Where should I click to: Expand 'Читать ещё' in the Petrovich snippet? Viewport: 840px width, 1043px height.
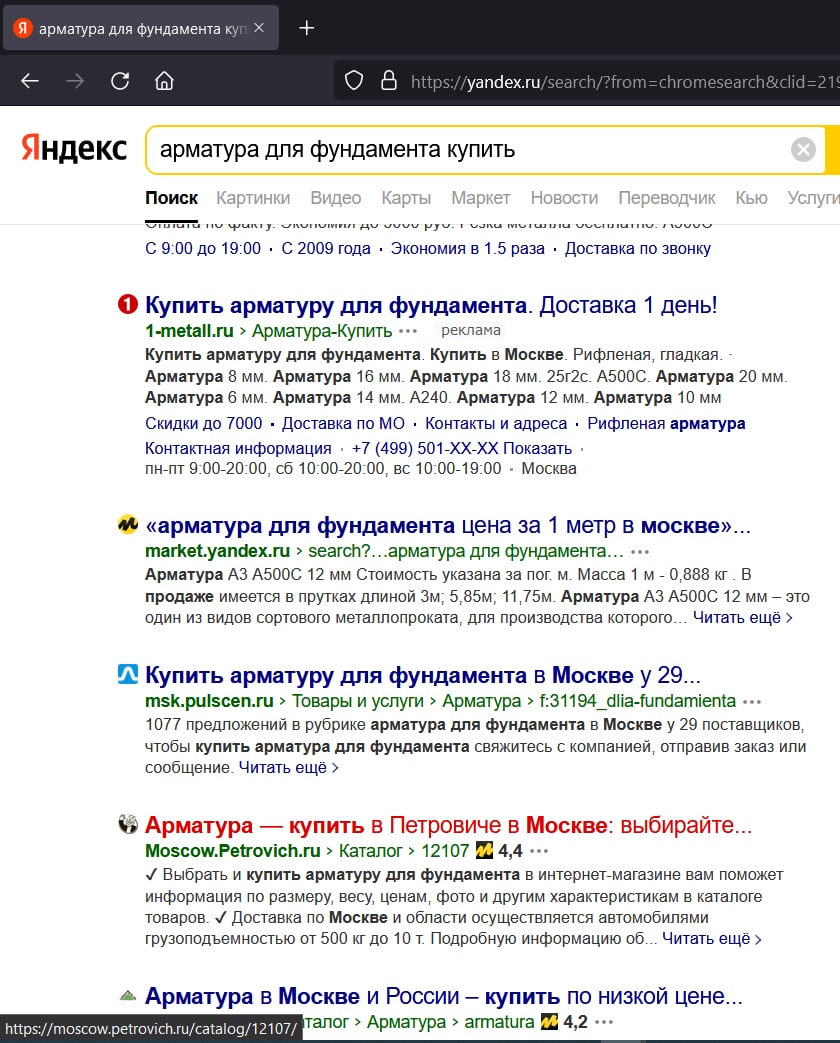pos(712,939)
